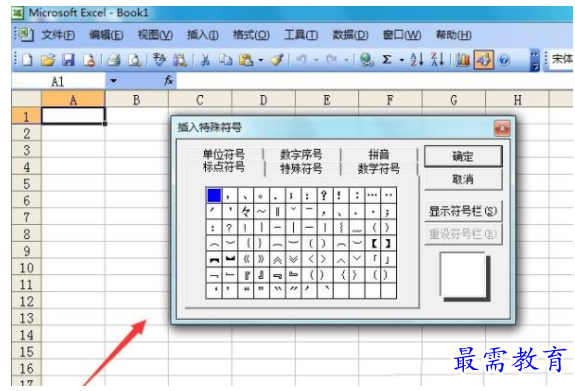
Task: Select column B header
Action: click(136, 99)
